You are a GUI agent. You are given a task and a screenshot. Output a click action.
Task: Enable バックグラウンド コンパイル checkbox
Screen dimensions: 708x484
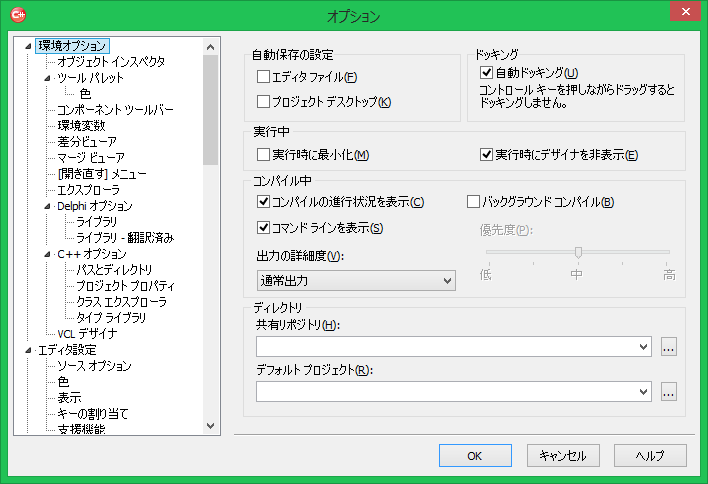(475, 202)
